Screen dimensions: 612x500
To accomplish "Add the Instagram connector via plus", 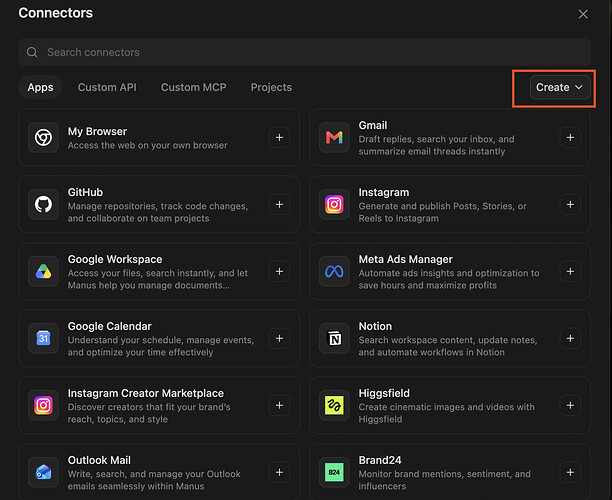I will 570,205.
